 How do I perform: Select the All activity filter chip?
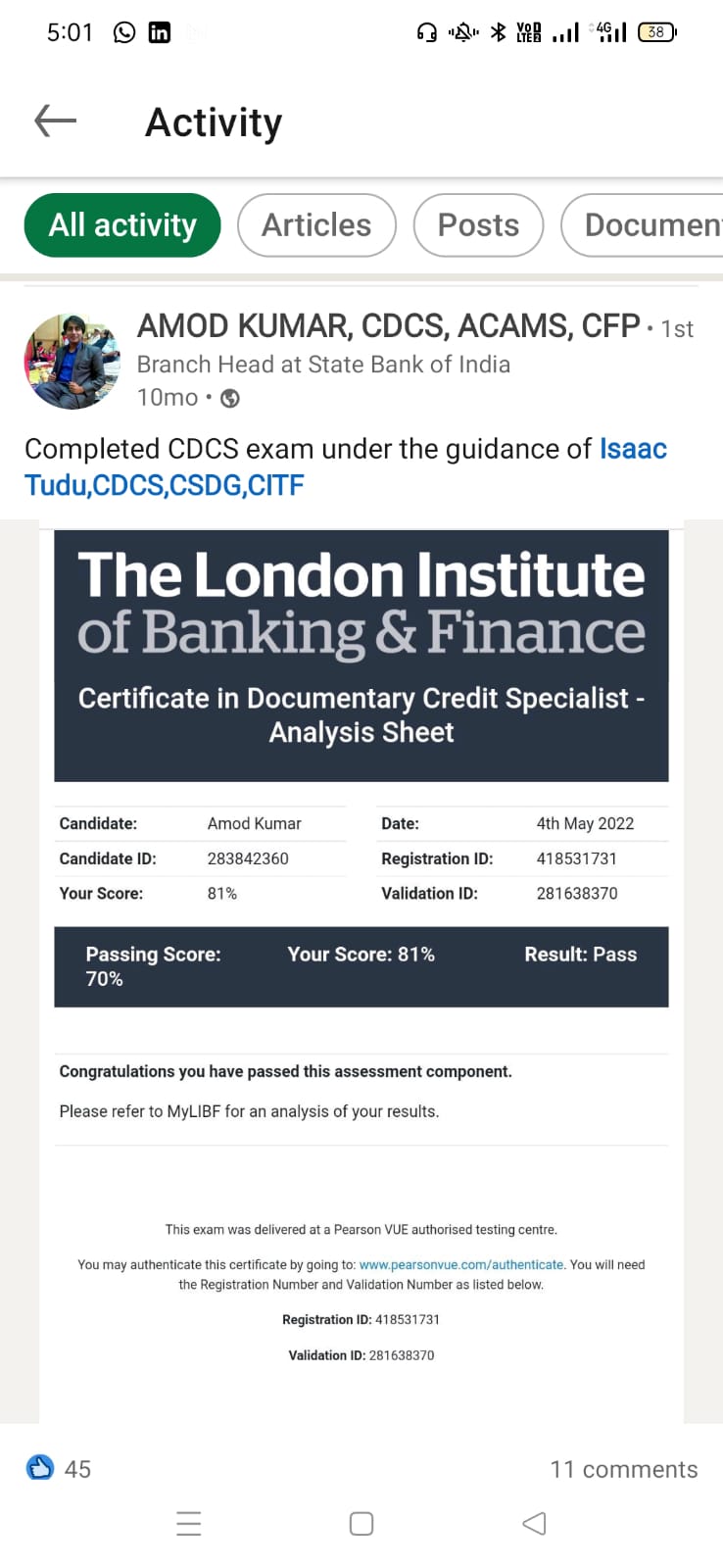(x=122, y=225)
